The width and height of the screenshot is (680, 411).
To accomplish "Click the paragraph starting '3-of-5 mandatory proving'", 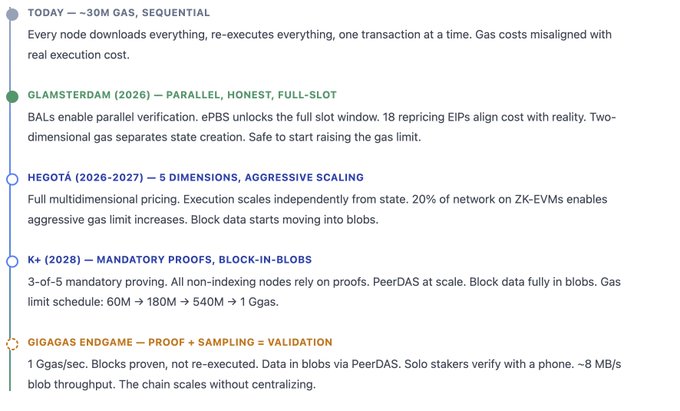I will [320, 290].
